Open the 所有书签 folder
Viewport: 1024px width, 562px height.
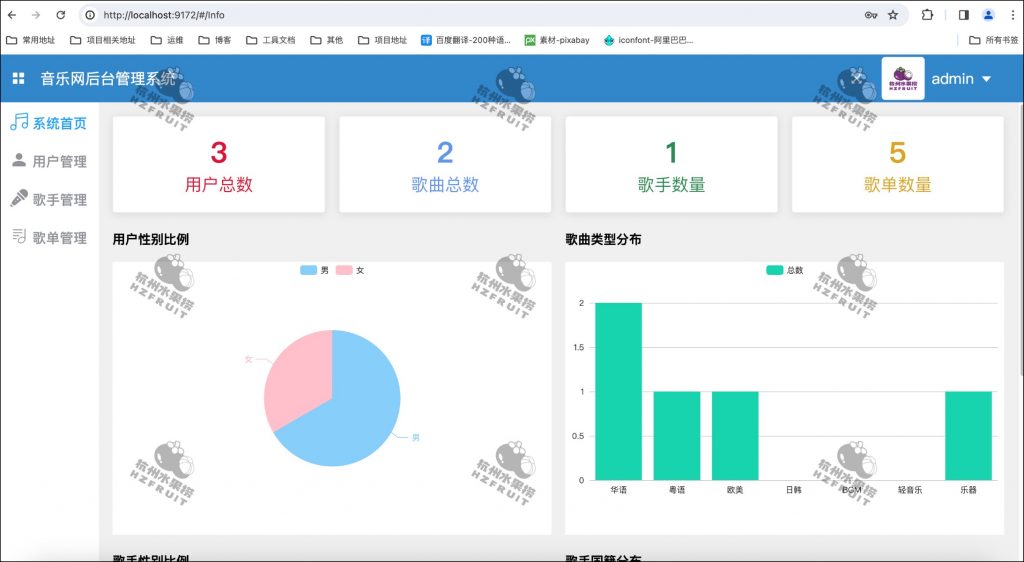tap(993, 40)
